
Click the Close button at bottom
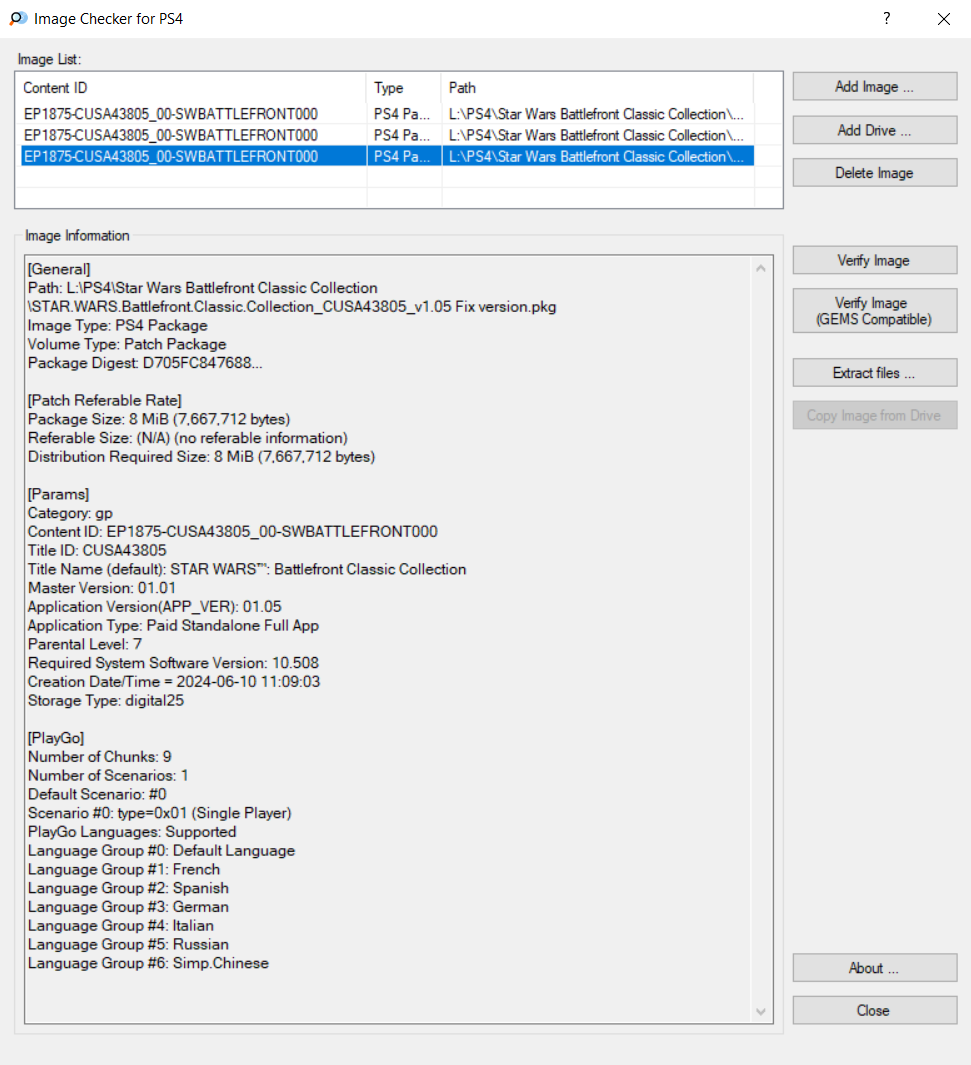pos(875,1011)
